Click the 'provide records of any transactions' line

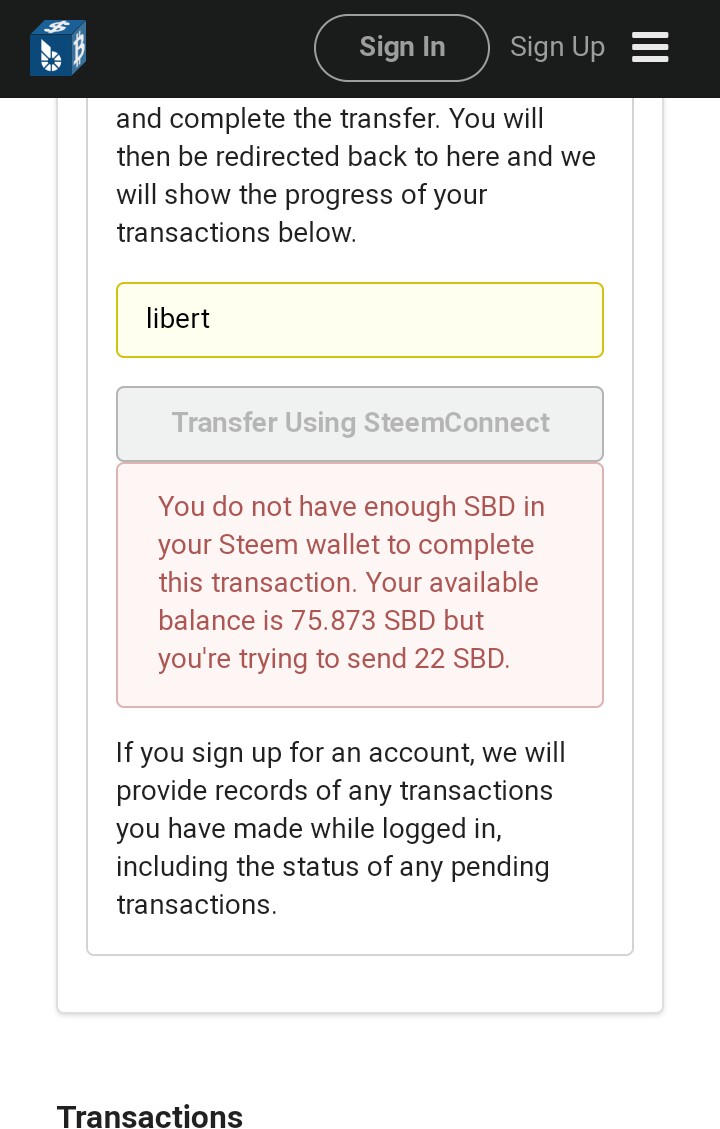pos(334,790)
